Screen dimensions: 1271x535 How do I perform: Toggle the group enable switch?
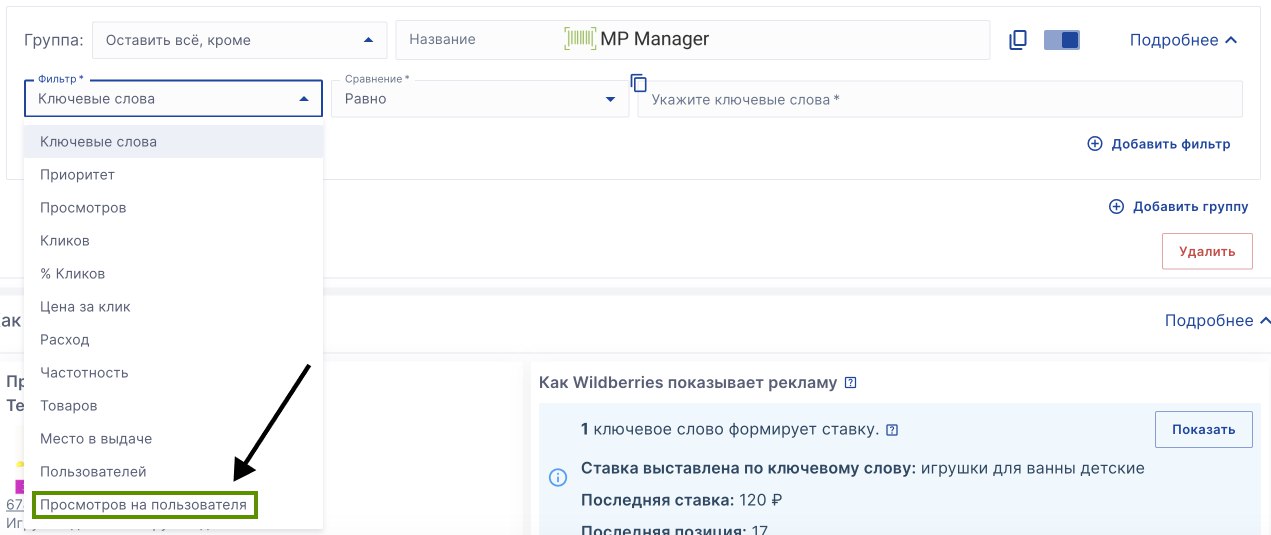click(1061, 40)
